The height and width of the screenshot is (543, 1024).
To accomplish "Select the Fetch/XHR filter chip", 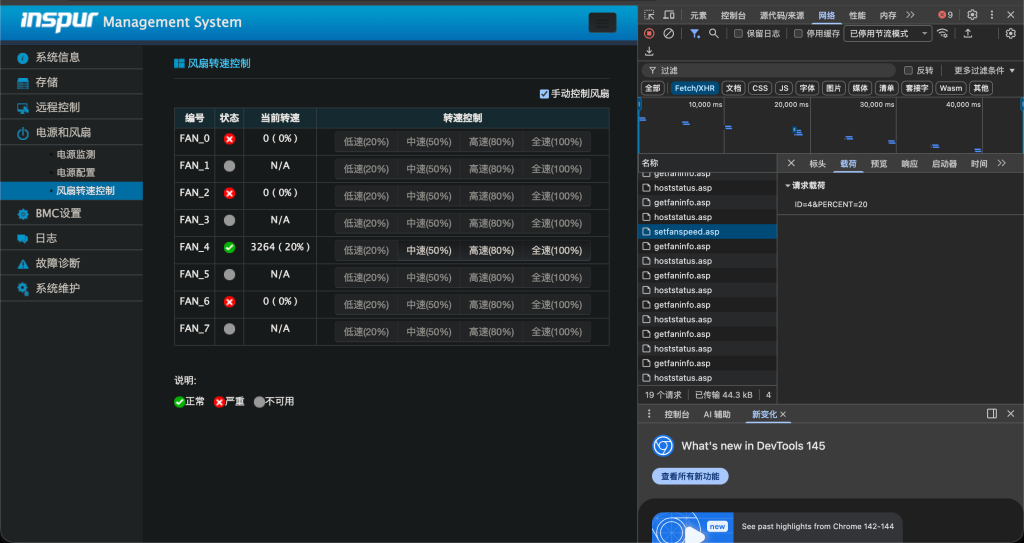I will point(695,88).
